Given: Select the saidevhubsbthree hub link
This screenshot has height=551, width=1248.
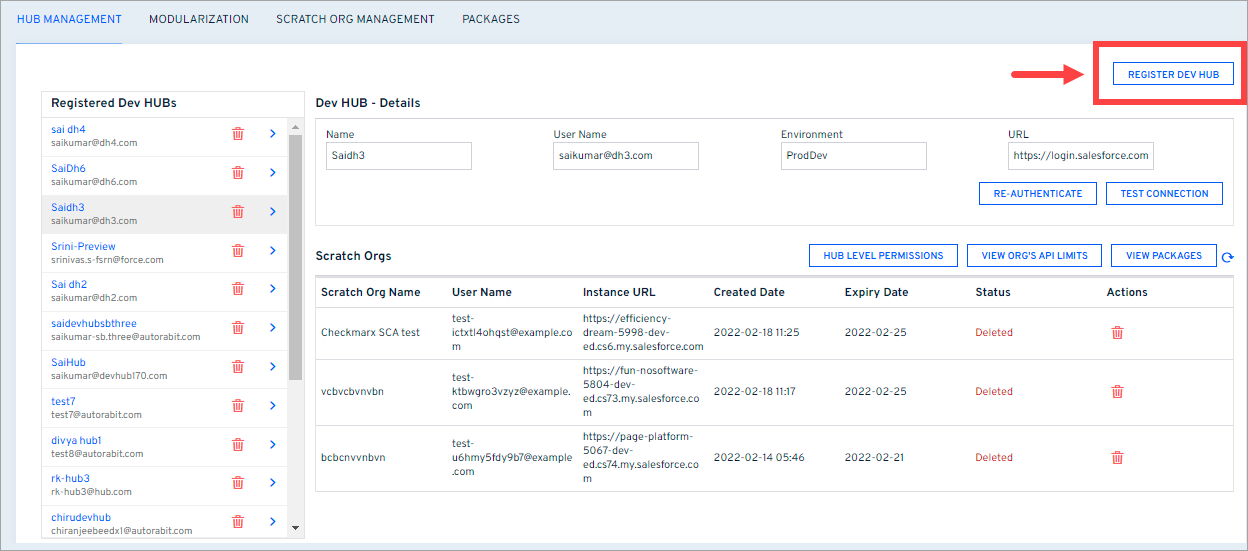Looking at the screenshot, I should point(94,324).
